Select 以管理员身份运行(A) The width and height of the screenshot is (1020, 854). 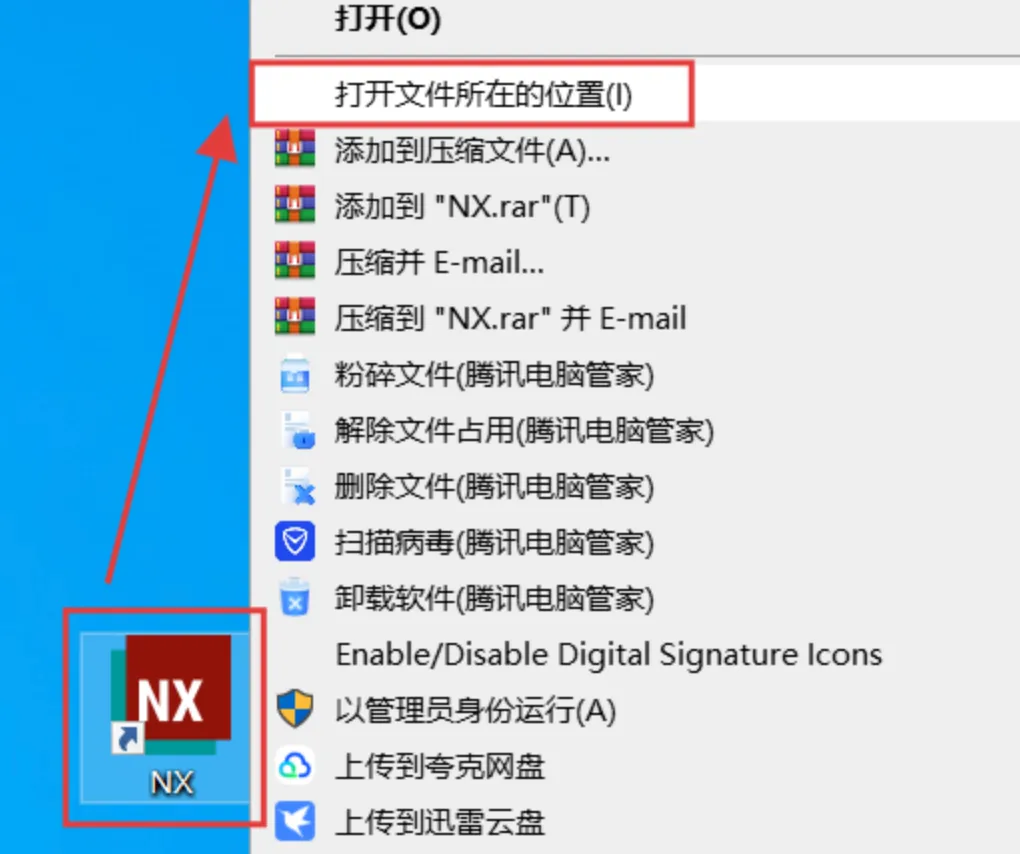[476, 710]
